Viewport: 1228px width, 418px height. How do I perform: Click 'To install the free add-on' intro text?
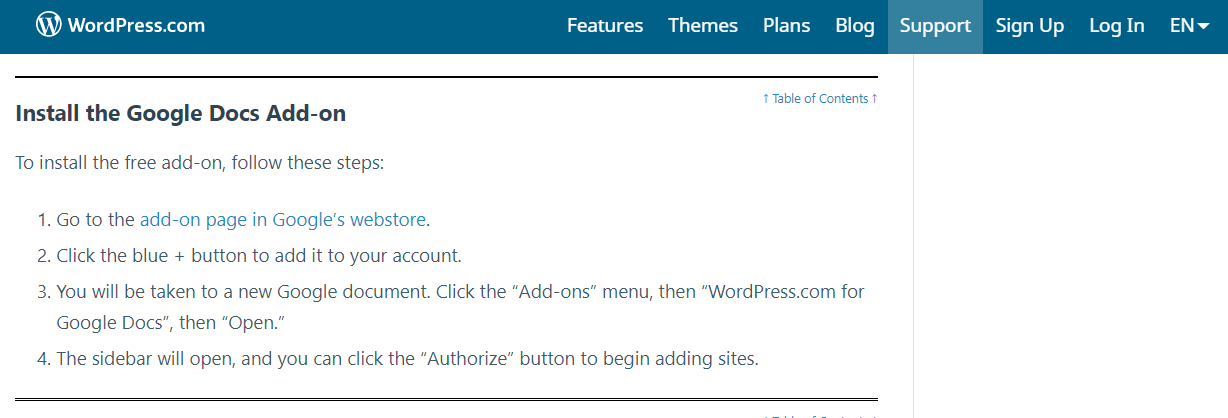(x=199, y=162)
